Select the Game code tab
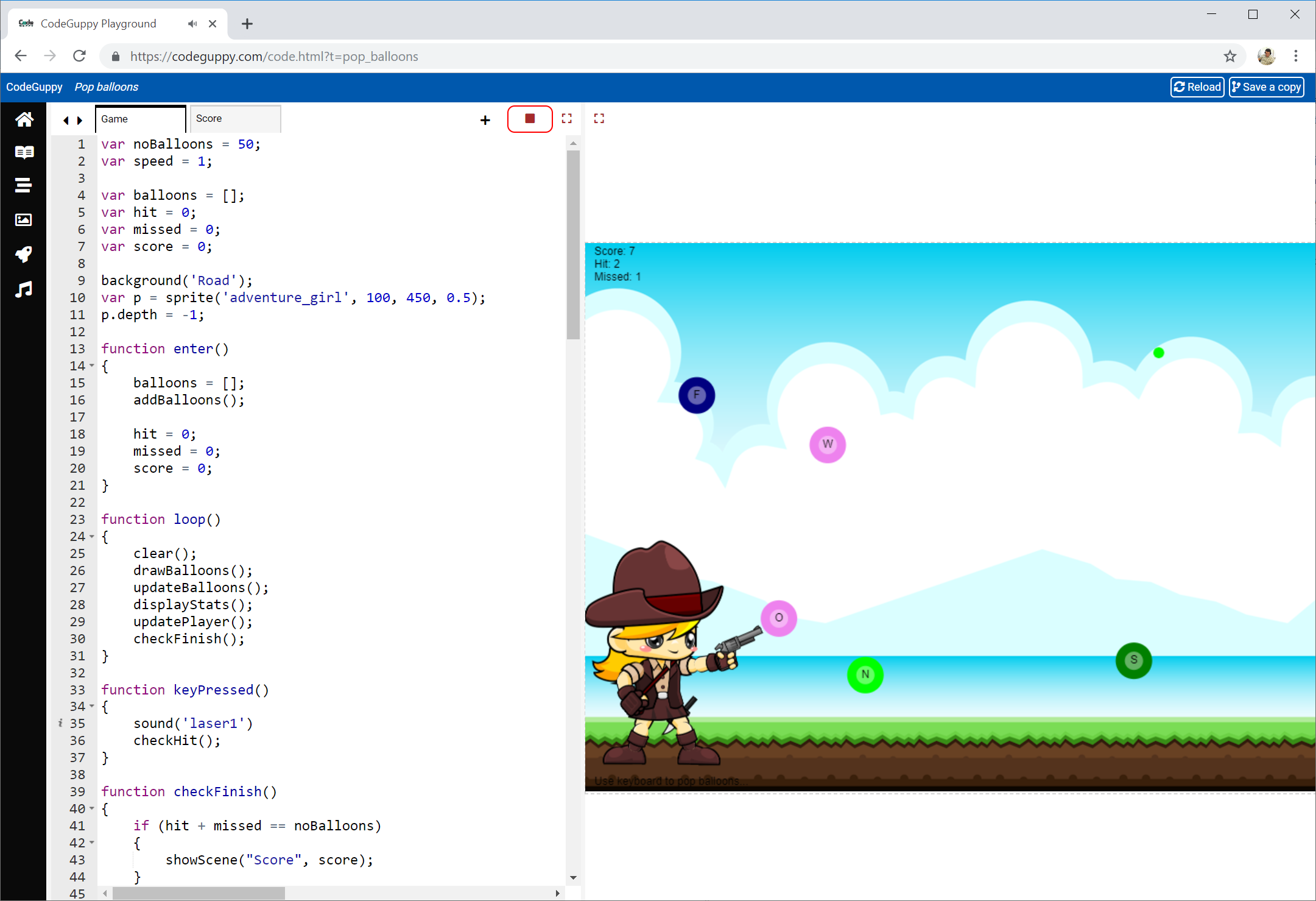1316x901 pixels. tap(140, 119)
